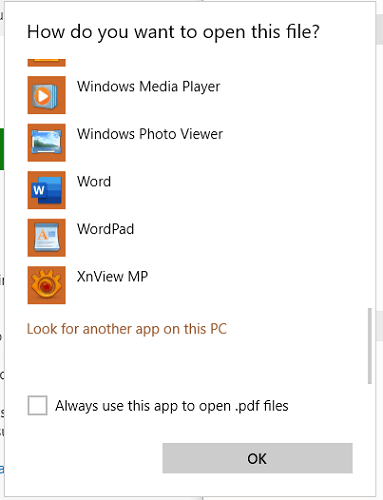The image size is (383, 500).
Task: Confirm selection with the OK button
Action: tap(257, 458)
